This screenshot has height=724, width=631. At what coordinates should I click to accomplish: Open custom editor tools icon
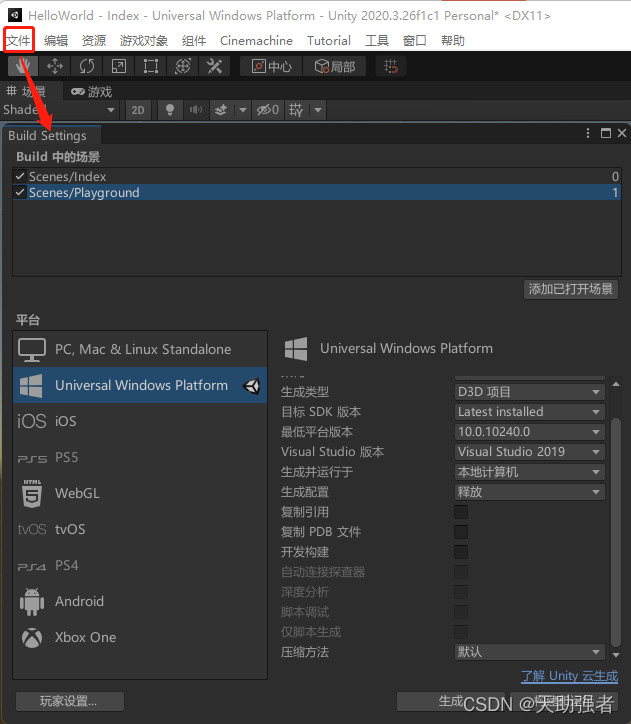(x=215, y=66)
